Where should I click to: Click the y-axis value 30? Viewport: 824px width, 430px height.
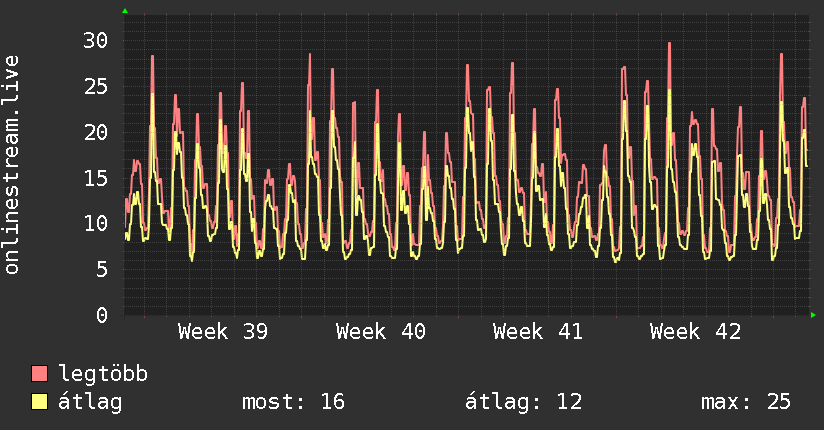pos(96,40)
